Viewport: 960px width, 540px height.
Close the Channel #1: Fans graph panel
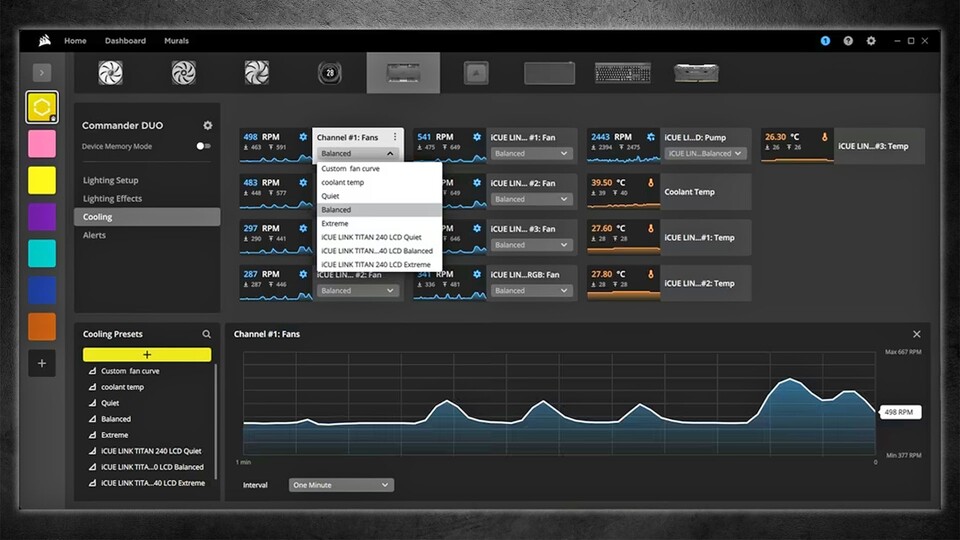click(917, 334)
